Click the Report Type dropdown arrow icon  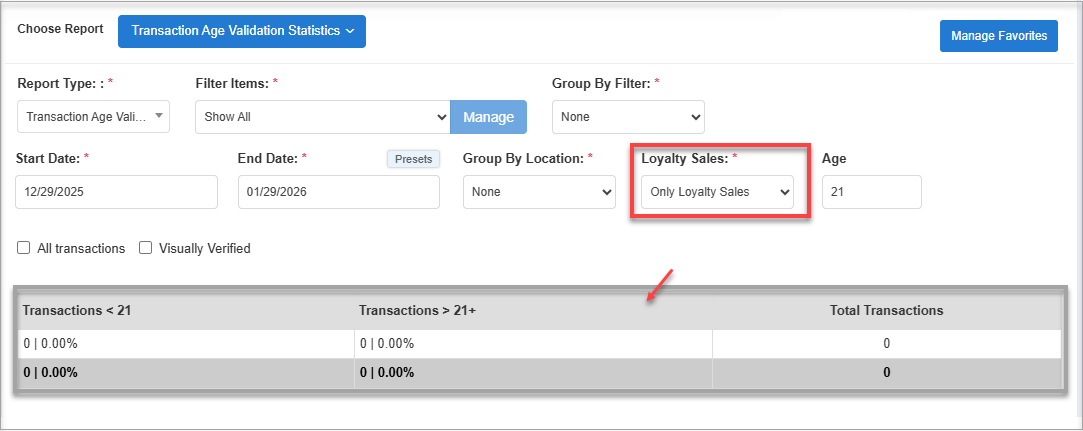click(160, 117)
